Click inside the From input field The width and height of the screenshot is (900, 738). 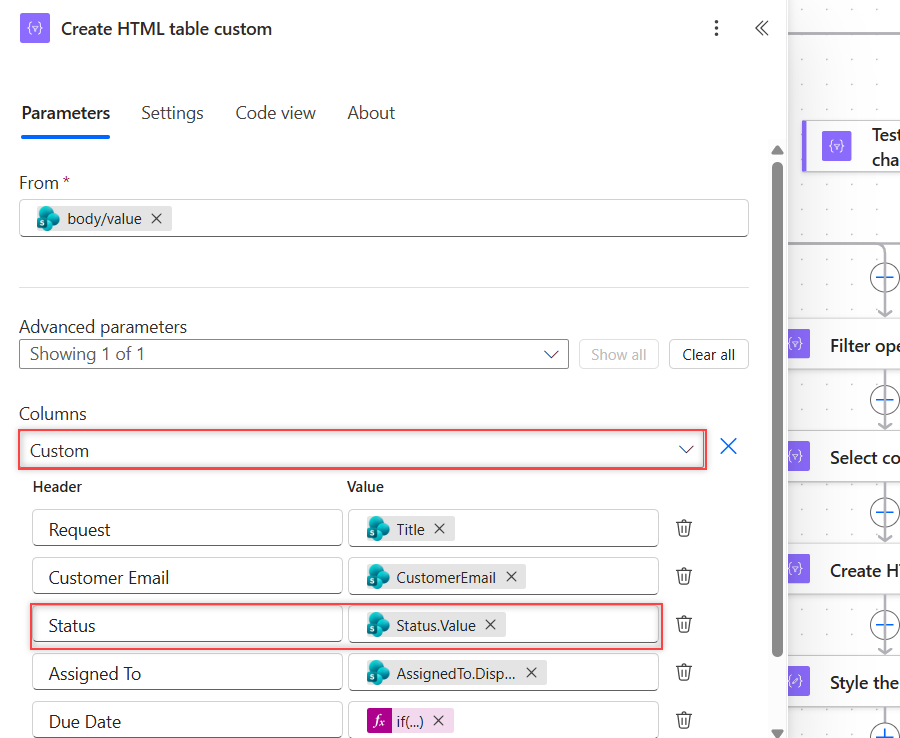pos(383,218)
